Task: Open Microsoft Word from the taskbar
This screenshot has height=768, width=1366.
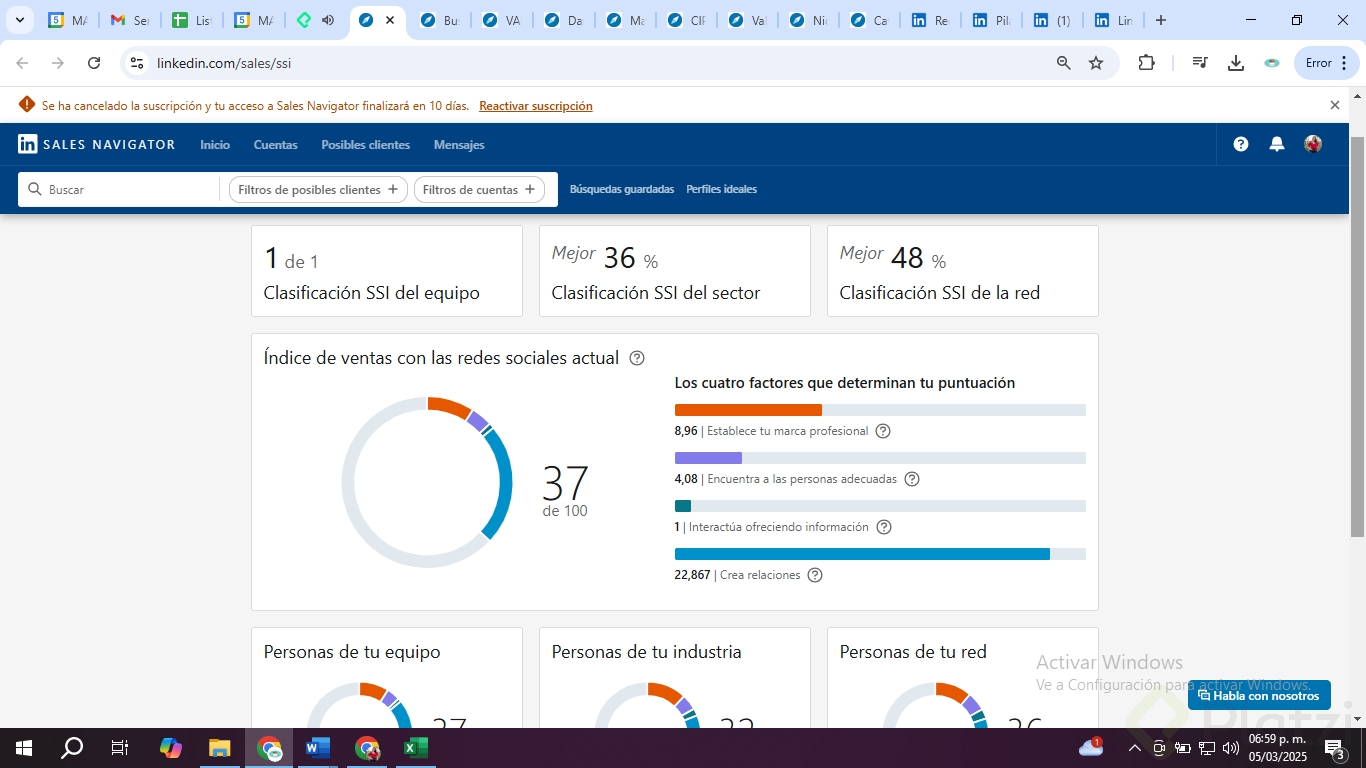Action: pyautogui.click(x=318, y=748)
